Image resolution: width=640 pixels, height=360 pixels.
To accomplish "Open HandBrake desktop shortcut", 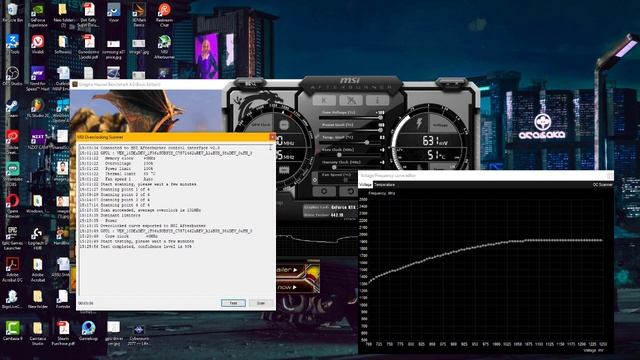I will click(x=62, y=236).
